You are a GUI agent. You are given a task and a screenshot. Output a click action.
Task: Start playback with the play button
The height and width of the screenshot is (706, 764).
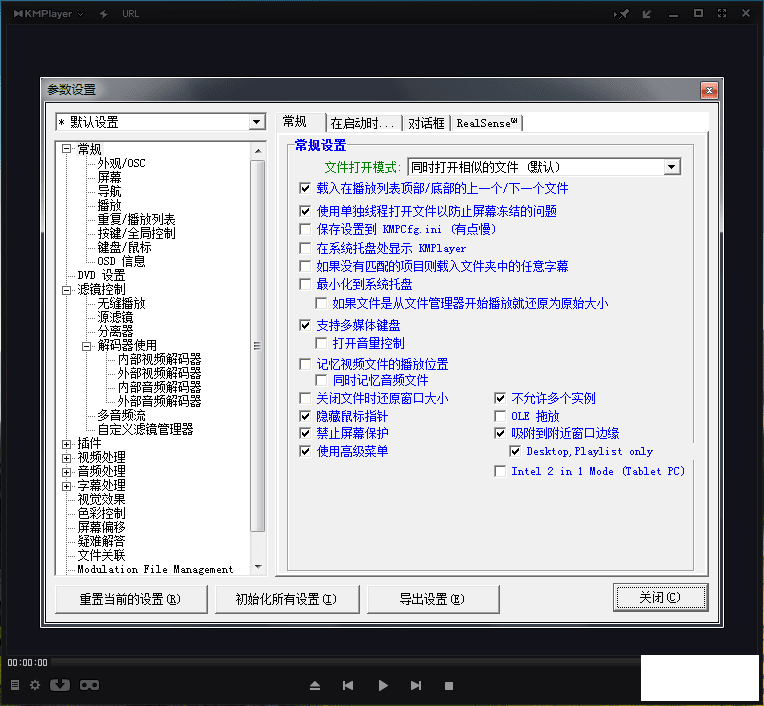[383, 686]
